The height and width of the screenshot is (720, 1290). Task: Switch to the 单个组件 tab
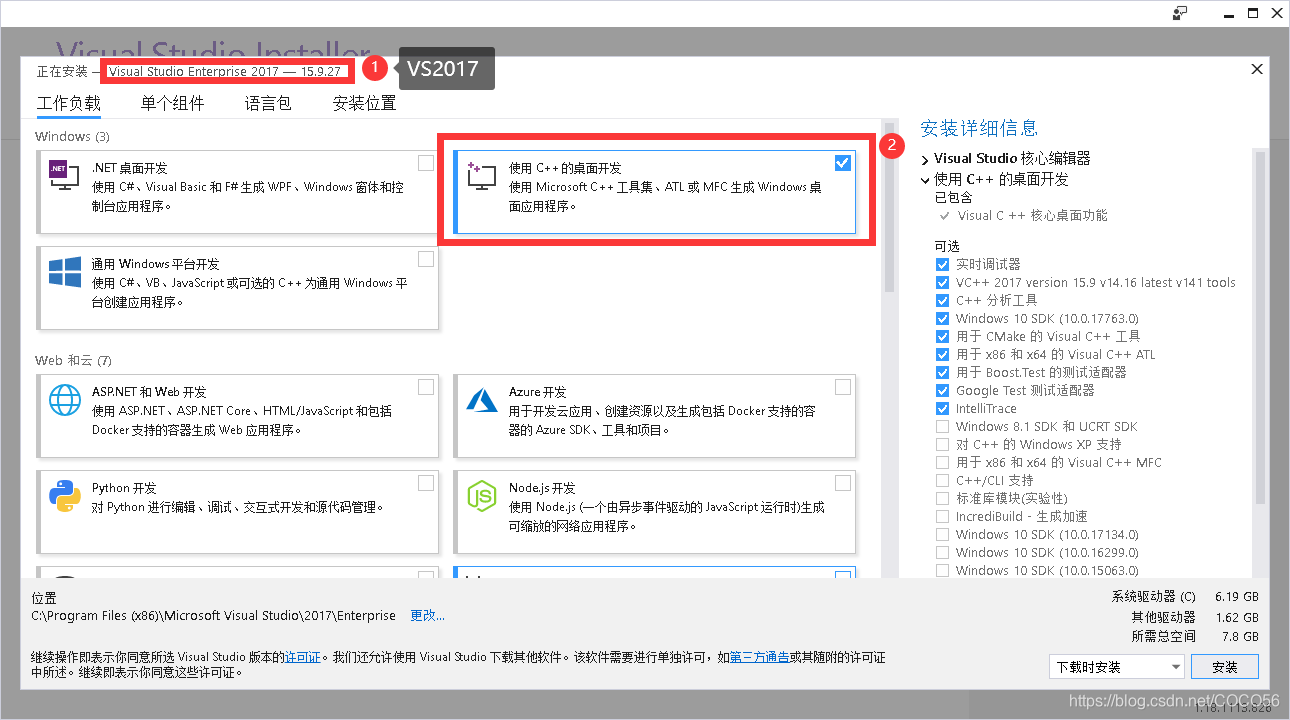coord(172,103)
